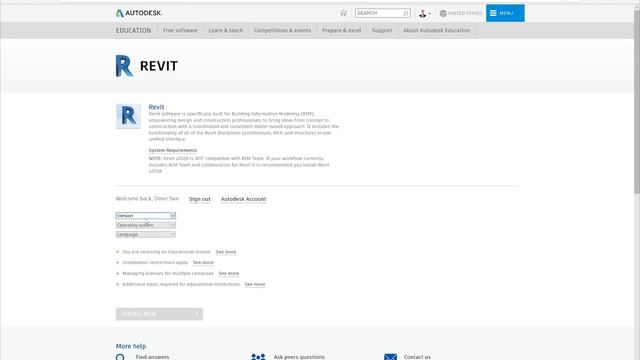Click the hamburger menu icon
The width and height of the screenshot is (640, 360).
point(493,13)
